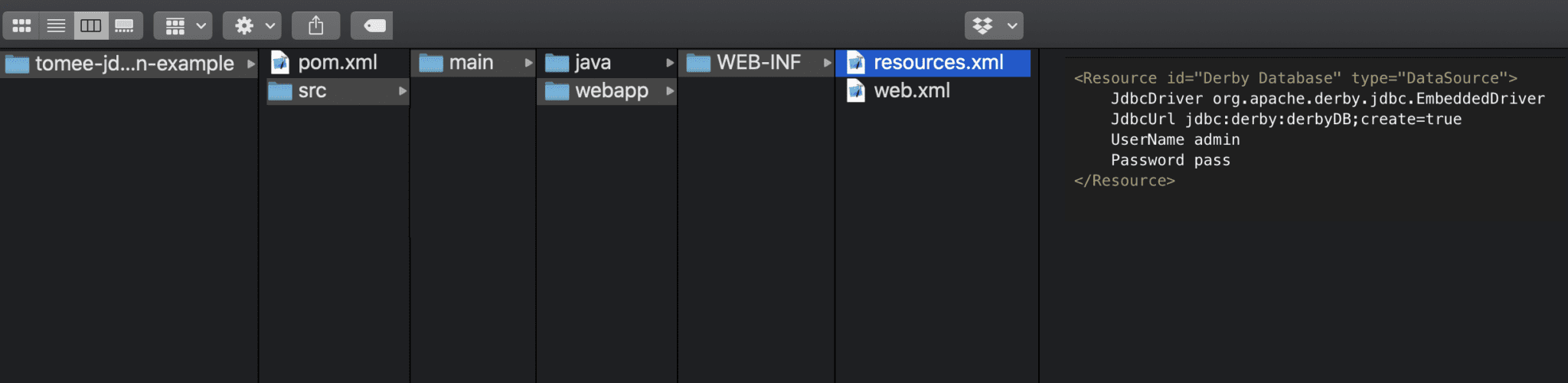
Task: Select the resources.xml file
Action: 933,63
